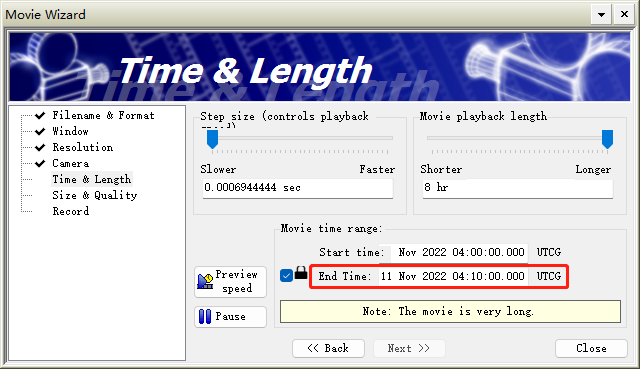640x369 pixels.
Task: Click the Close button at bottom
Action: point(591,349)
